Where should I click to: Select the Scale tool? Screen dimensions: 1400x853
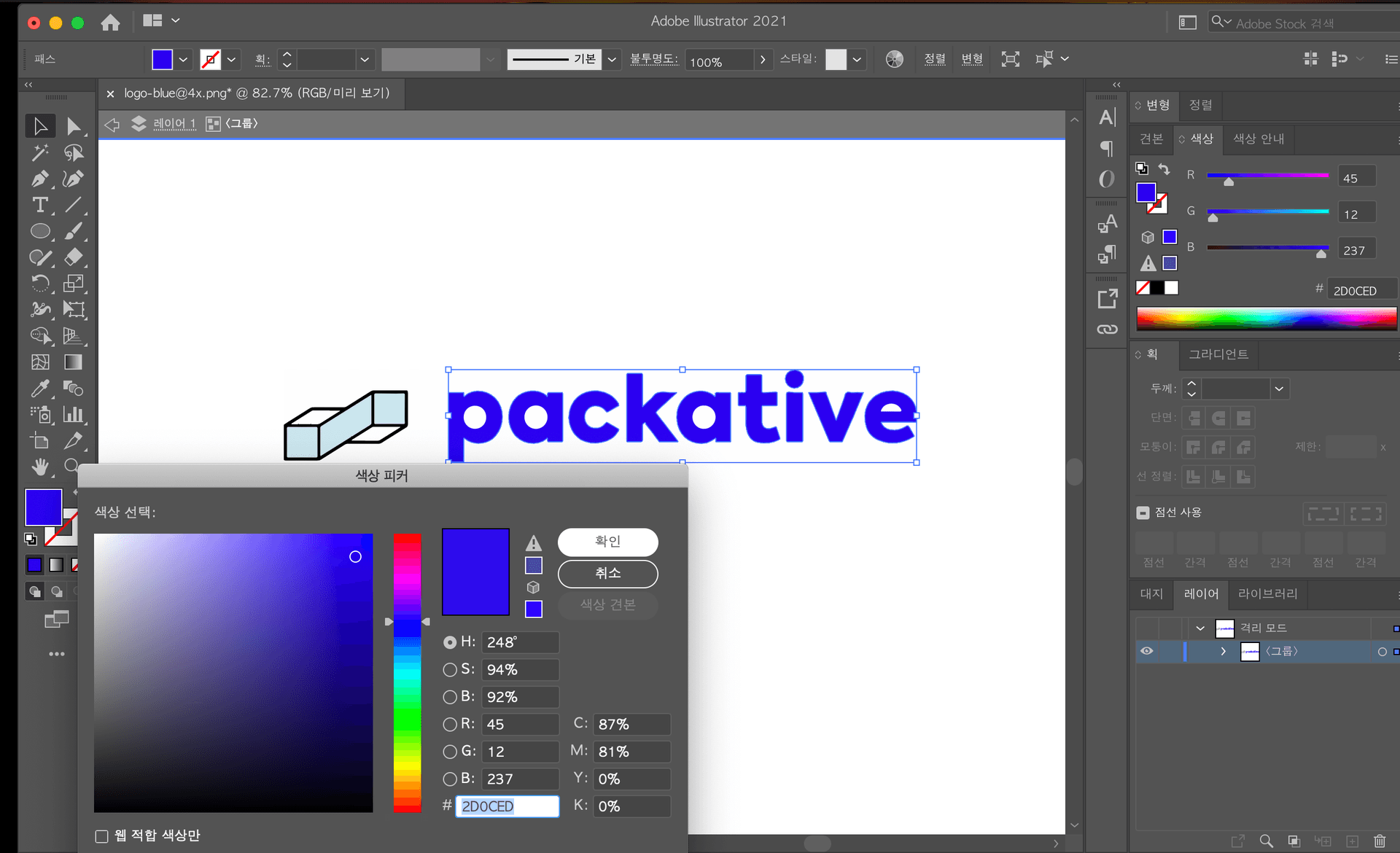click(x=73, y=284)
